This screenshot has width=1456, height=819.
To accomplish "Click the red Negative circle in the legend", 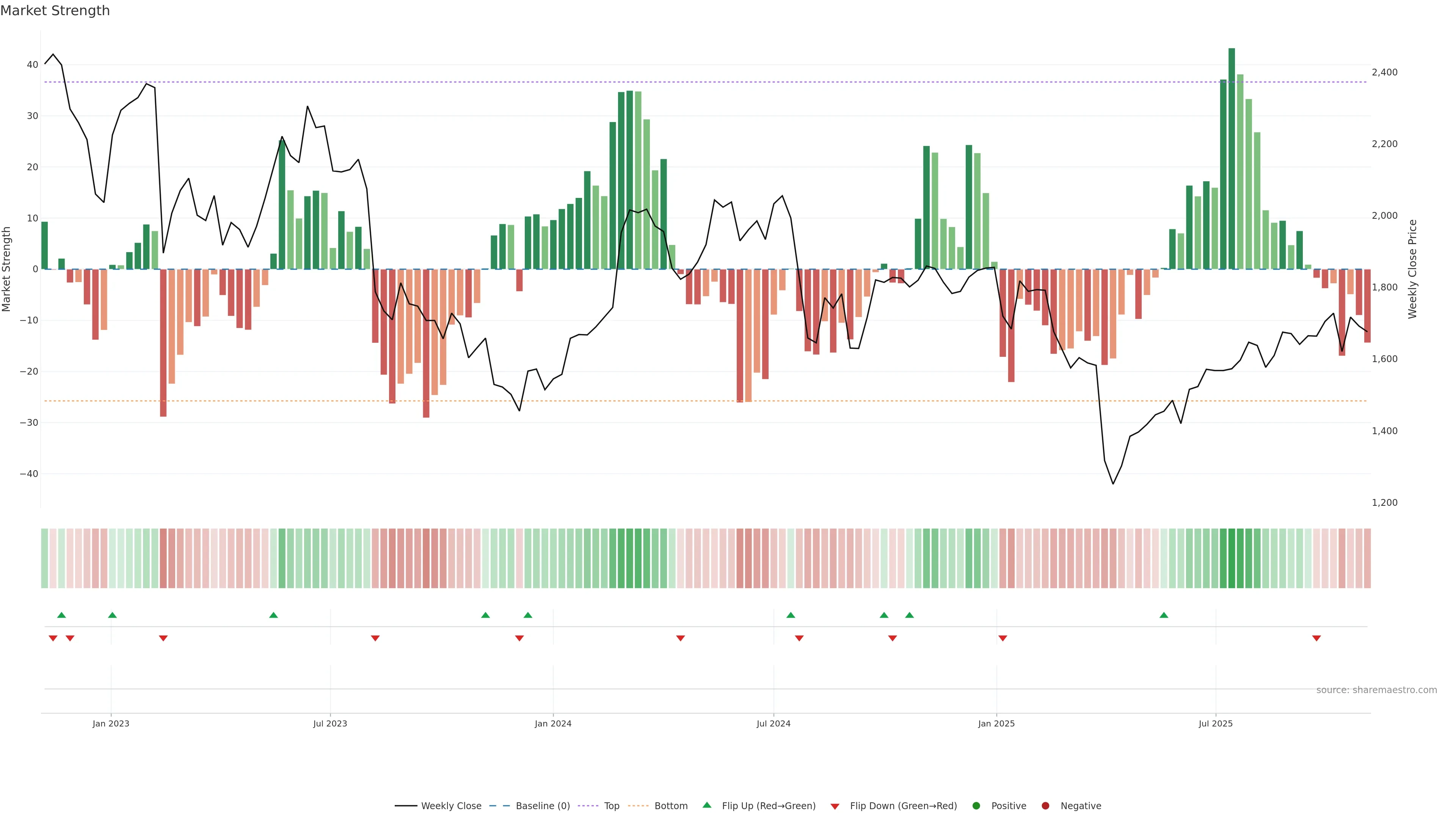I will tap(1045, 806).
